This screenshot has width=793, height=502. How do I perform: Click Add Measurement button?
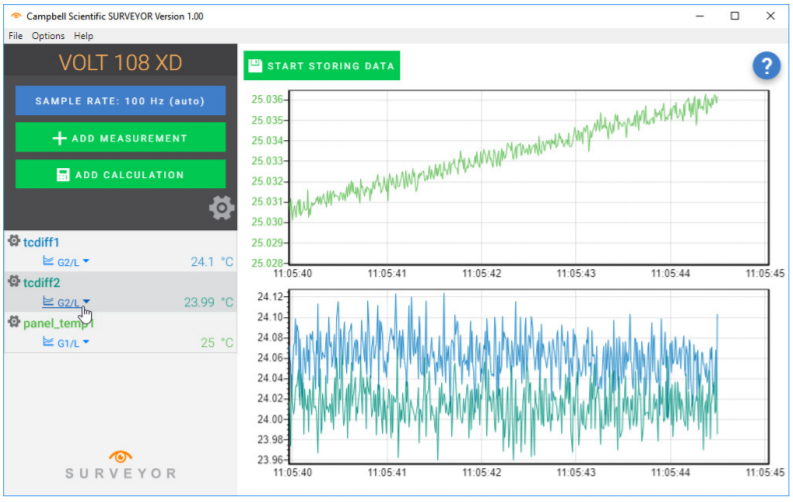coord(120,138)
